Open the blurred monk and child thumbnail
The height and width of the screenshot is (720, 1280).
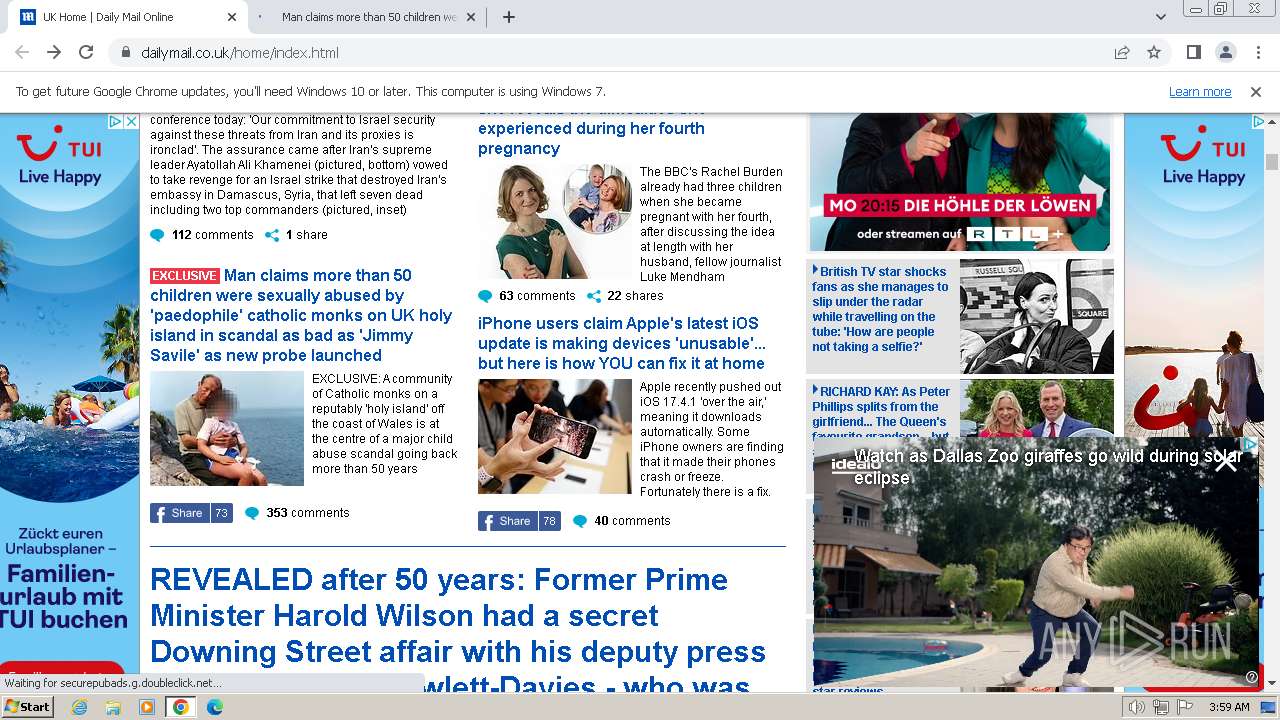pyautogui.click(x=227, y=429)
